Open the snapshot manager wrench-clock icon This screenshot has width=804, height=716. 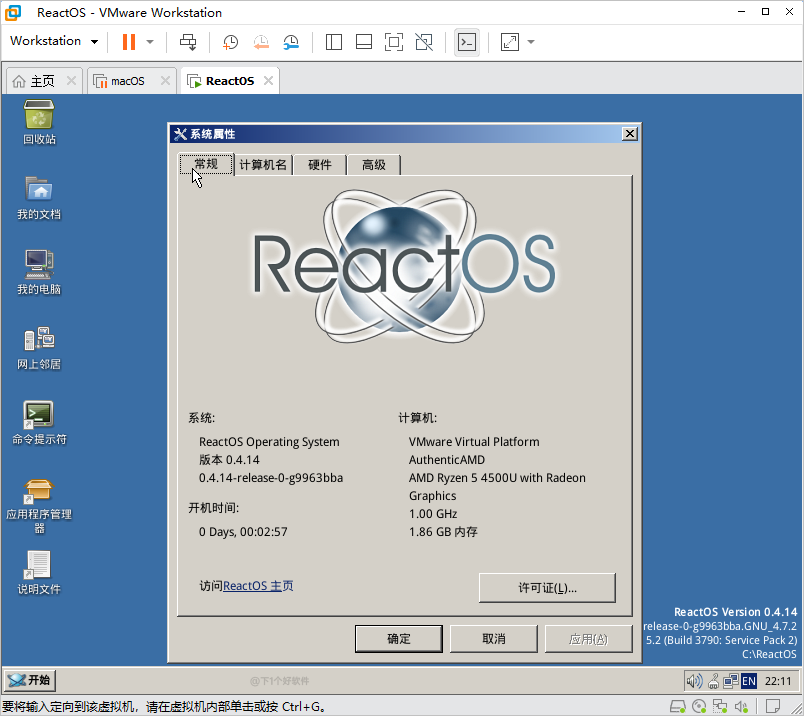point(291,42)
